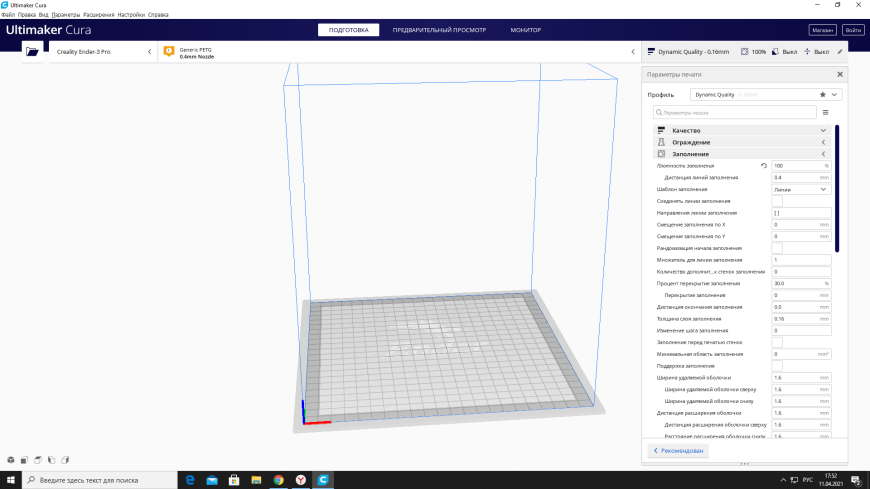Image resolution: width=870 pixels, height=489 pixels.
Task: Toggle the Заполнение section chevron
Action: (823, 154)
